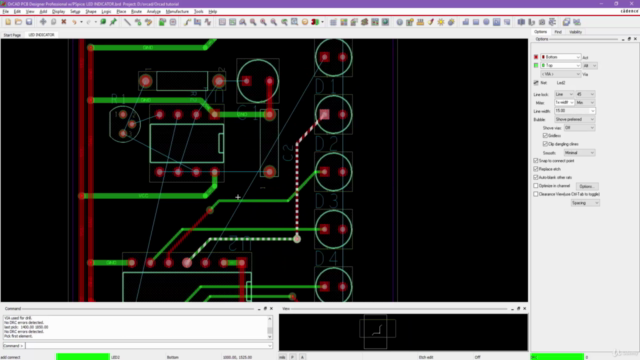Click the sun-shaped Highlight icon
The width and height of the screenshot is (640, 360).
point(441,22)
